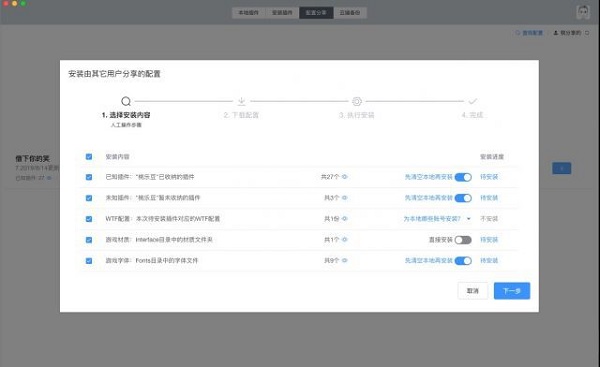The width and height of the screenshot is (600, 367).
Task: Click the 先清空本地再安装 label in 已知插件 row
Action: pyautogui.click(x=429, y=177)
